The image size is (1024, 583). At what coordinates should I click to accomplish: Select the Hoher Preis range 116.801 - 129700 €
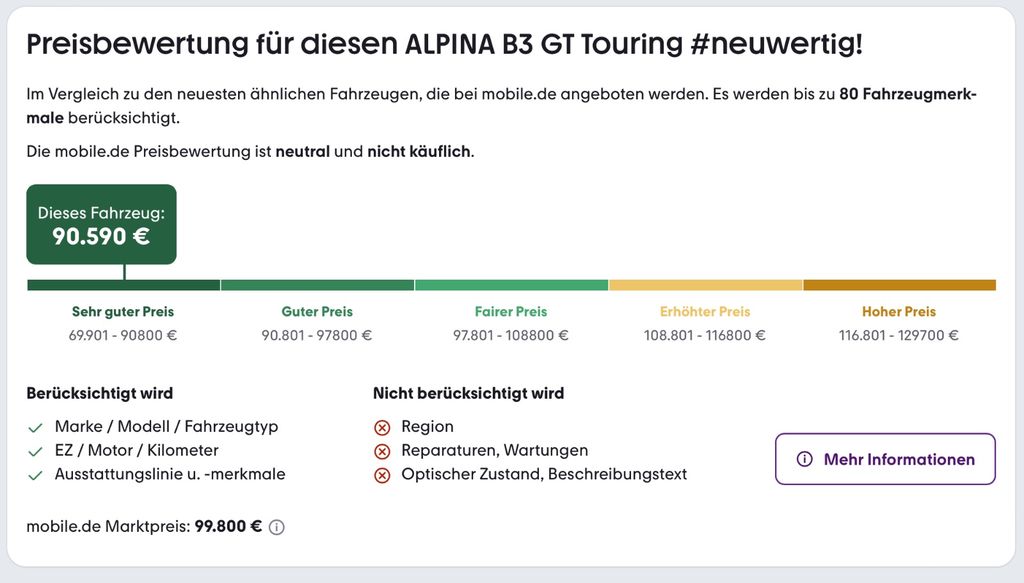click(899, 335)
